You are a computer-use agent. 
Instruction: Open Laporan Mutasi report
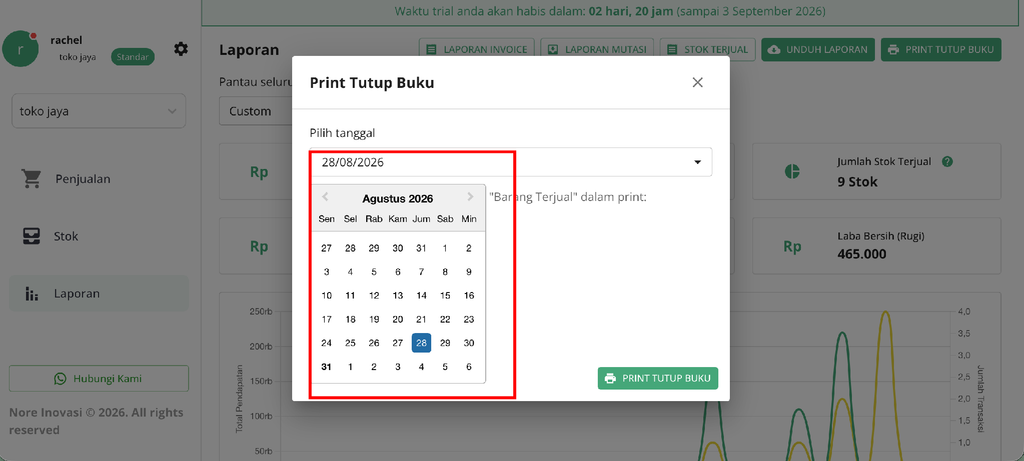597,50
